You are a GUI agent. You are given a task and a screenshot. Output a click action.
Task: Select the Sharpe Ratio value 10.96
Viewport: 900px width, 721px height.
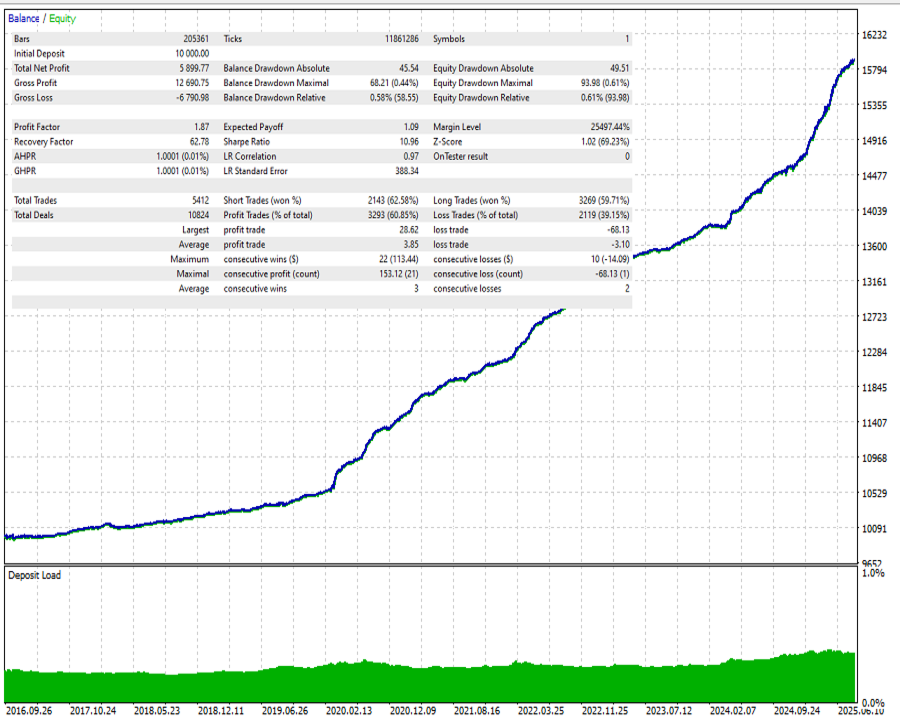click(x=409, y=142)
